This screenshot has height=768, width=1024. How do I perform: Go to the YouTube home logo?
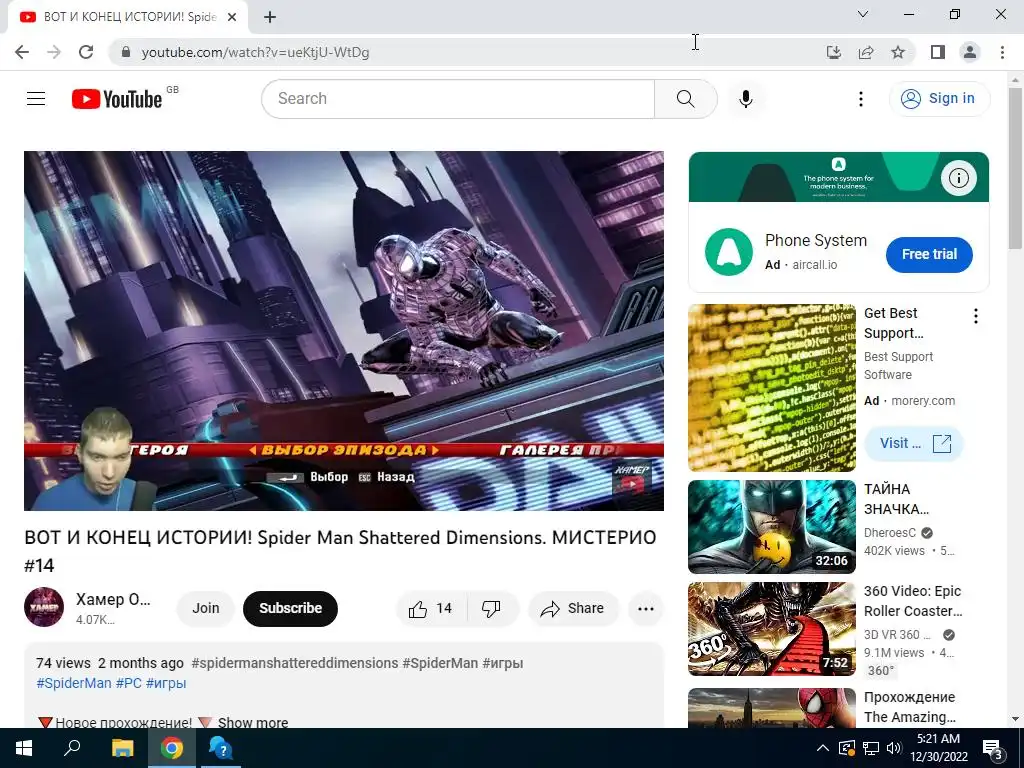click(117, 99)
